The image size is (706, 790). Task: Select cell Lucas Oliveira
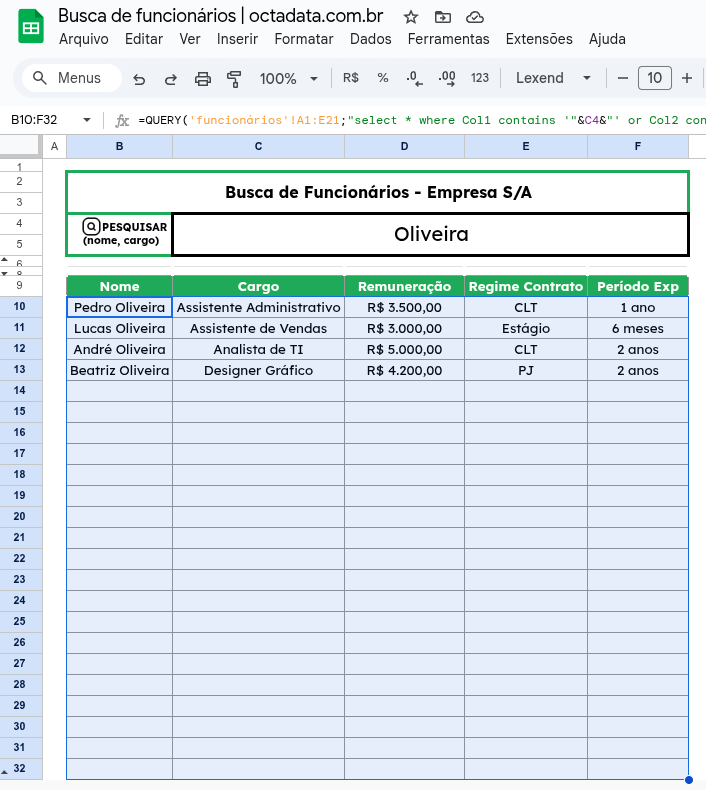click(x=119, y=328)
